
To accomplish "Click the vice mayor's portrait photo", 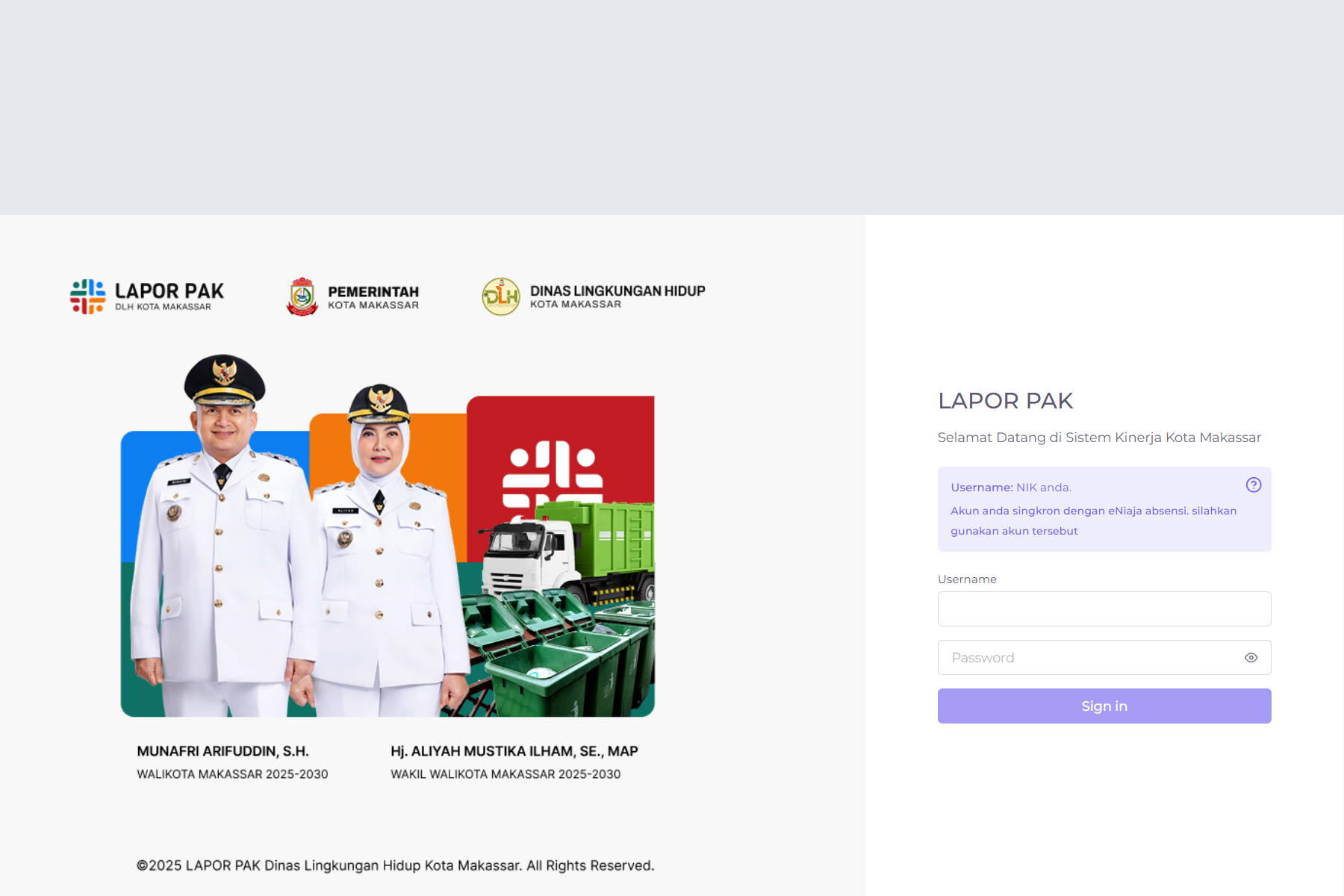I will click(382, 549).
